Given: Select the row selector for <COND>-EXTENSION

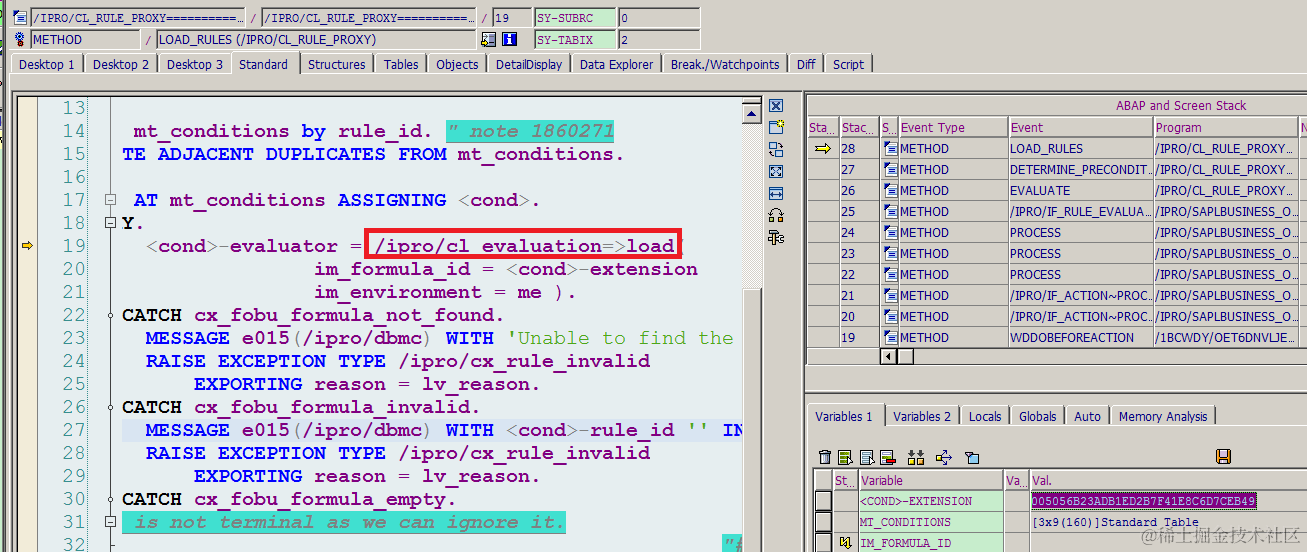Looking at the screenshot, I should (823, 501).
